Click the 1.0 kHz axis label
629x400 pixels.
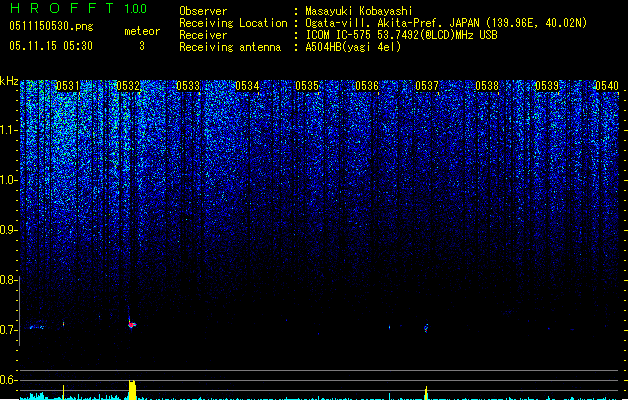click(x=9, y=180)
